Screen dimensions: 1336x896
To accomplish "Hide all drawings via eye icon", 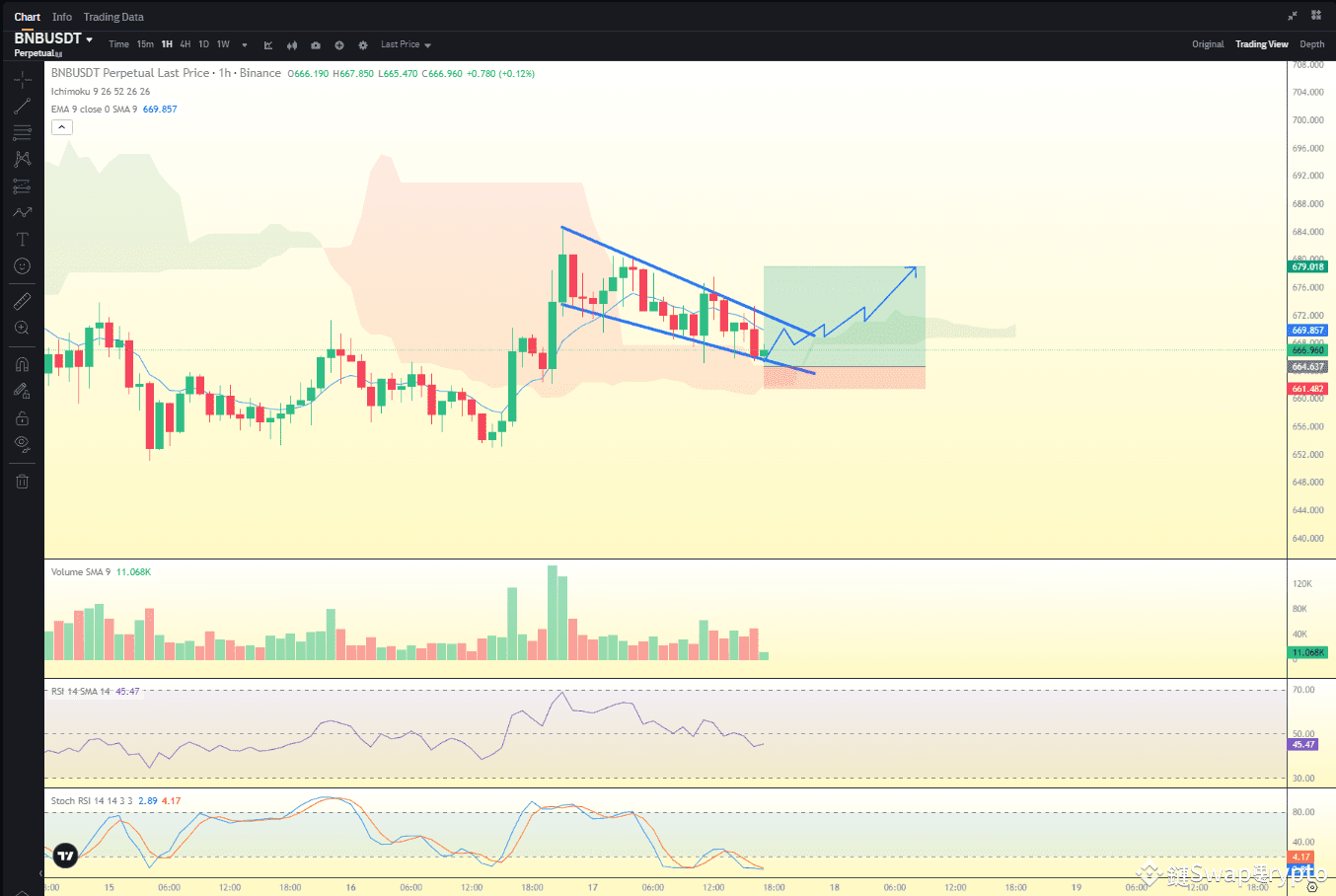I will 22,444.
